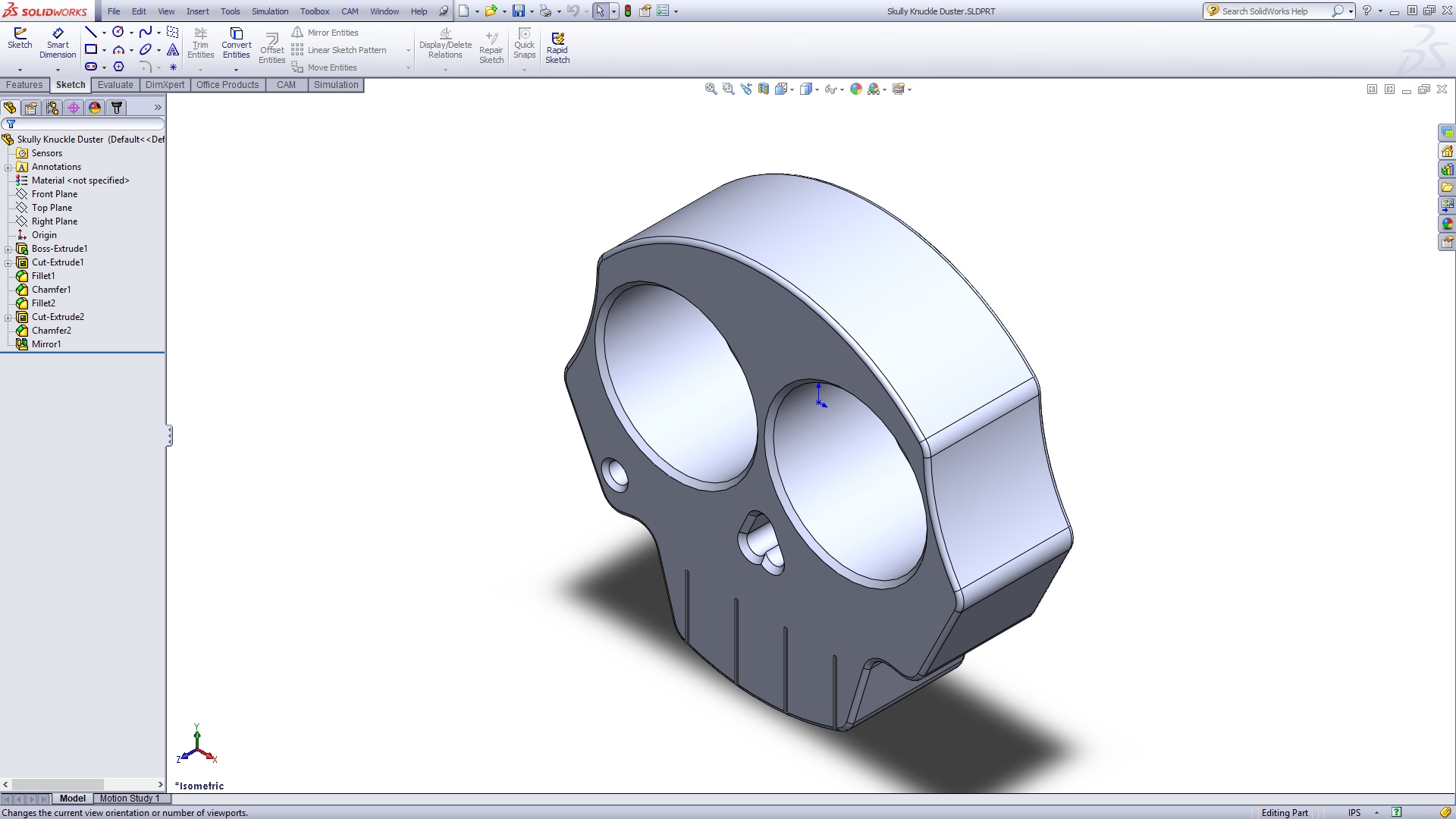
Task: Choose the Polygon sketch tool
Action: pos(118,67)
